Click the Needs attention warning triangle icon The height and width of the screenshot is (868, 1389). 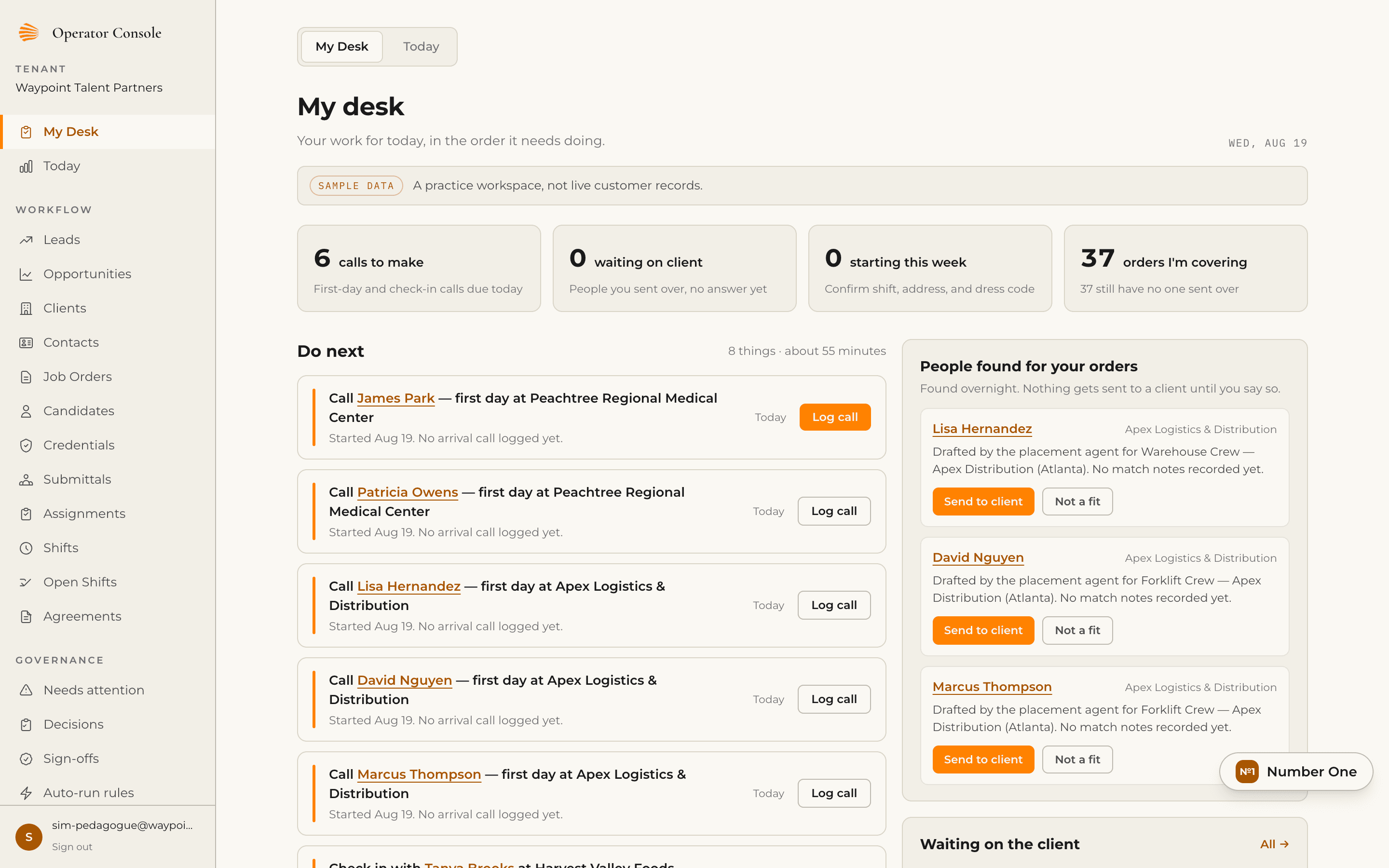pyautogui.click(x=26, y=690)
